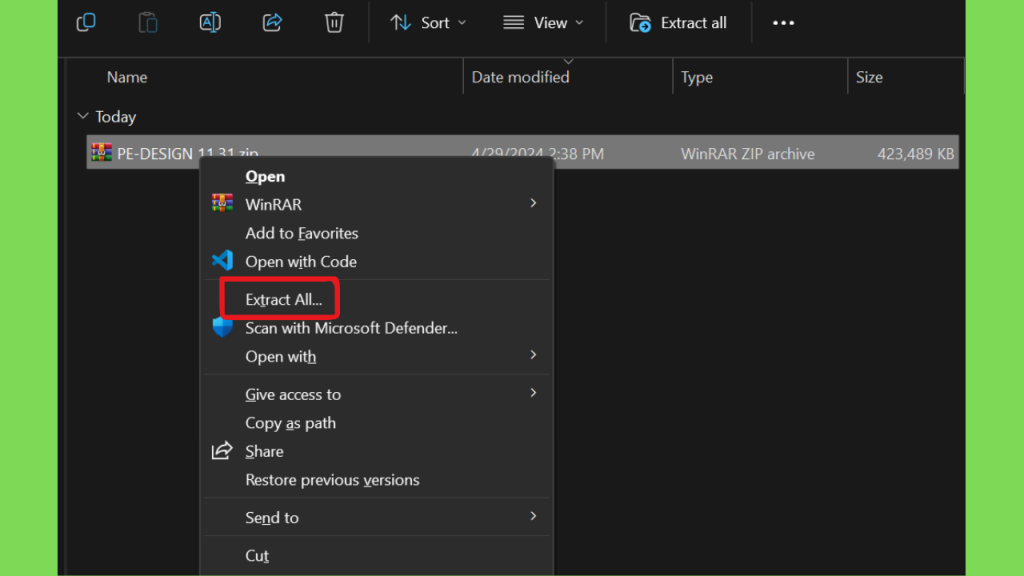
Task: Sort by the Date modified column header
Action: point(520,77)
